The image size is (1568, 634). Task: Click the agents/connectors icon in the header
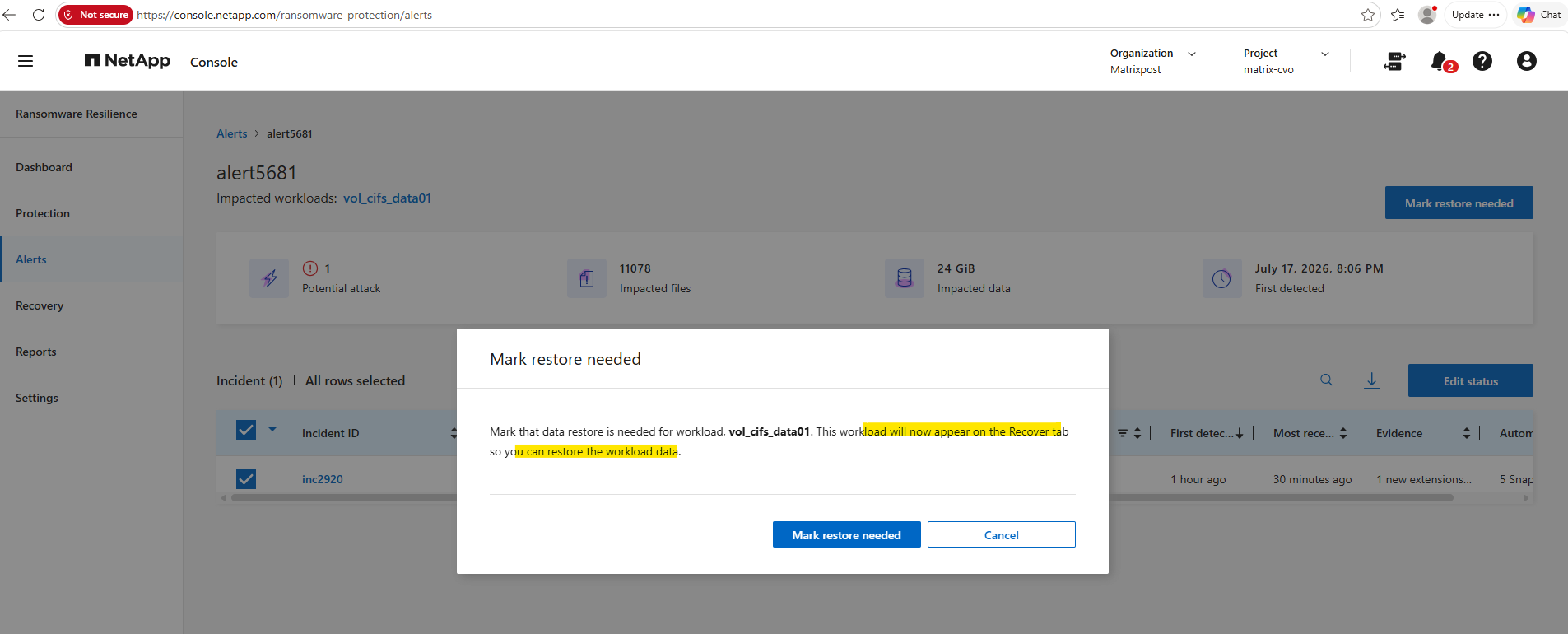pos(1394,61)
